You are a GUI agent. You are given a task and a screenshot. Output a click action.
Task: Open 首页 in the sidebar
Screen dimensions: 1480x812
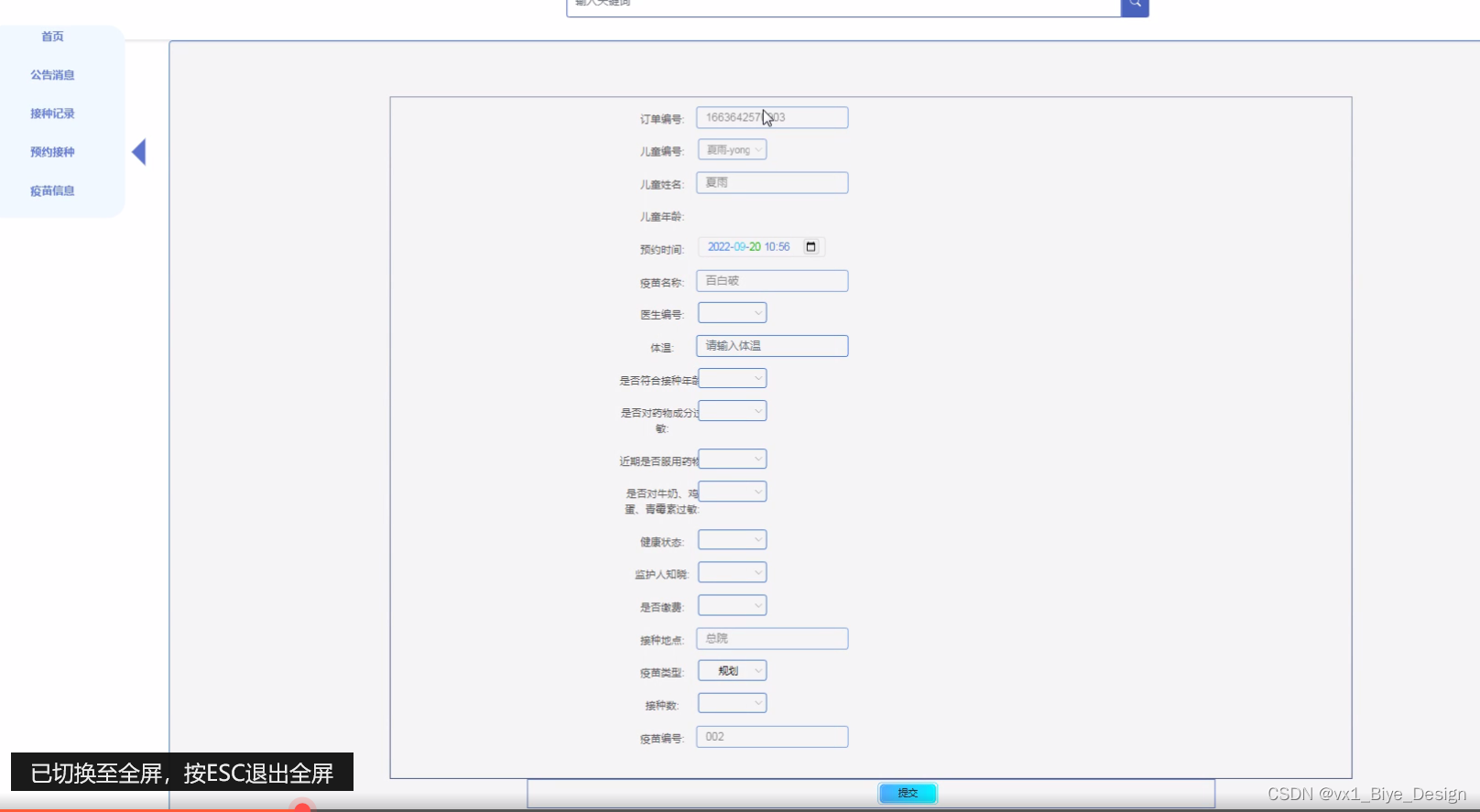(x=52, y=37)
